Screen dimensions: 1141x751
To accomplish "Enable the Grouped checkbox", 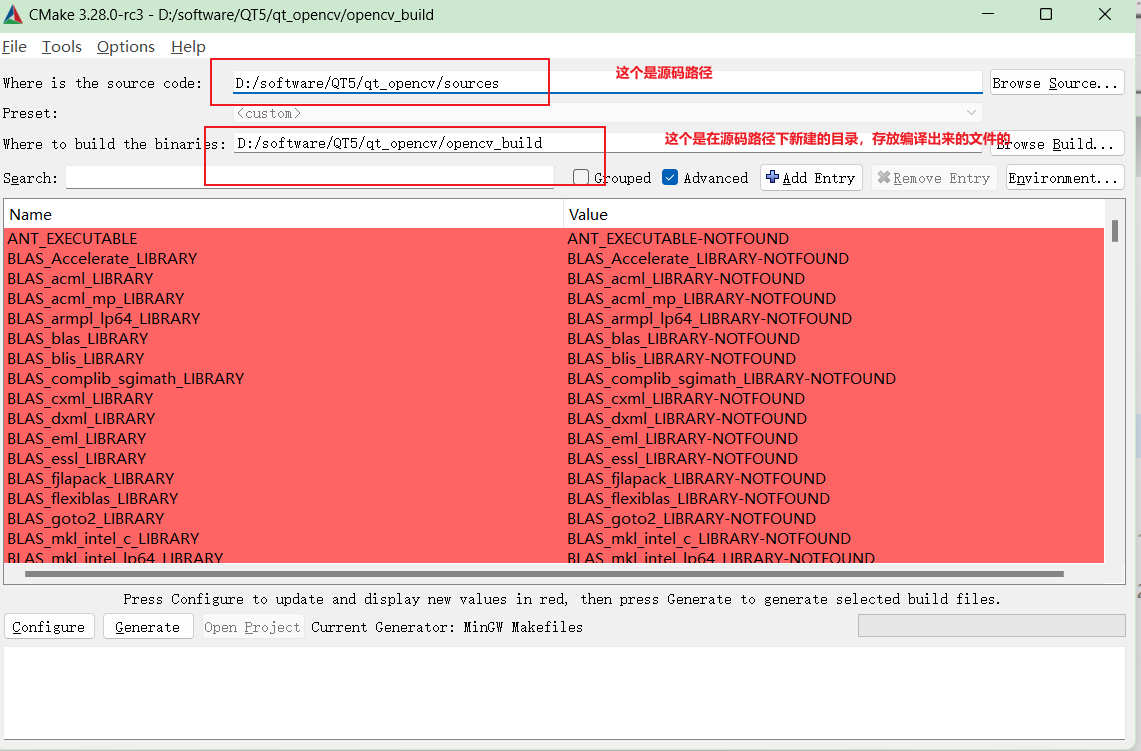I will (x=581, y=178).
